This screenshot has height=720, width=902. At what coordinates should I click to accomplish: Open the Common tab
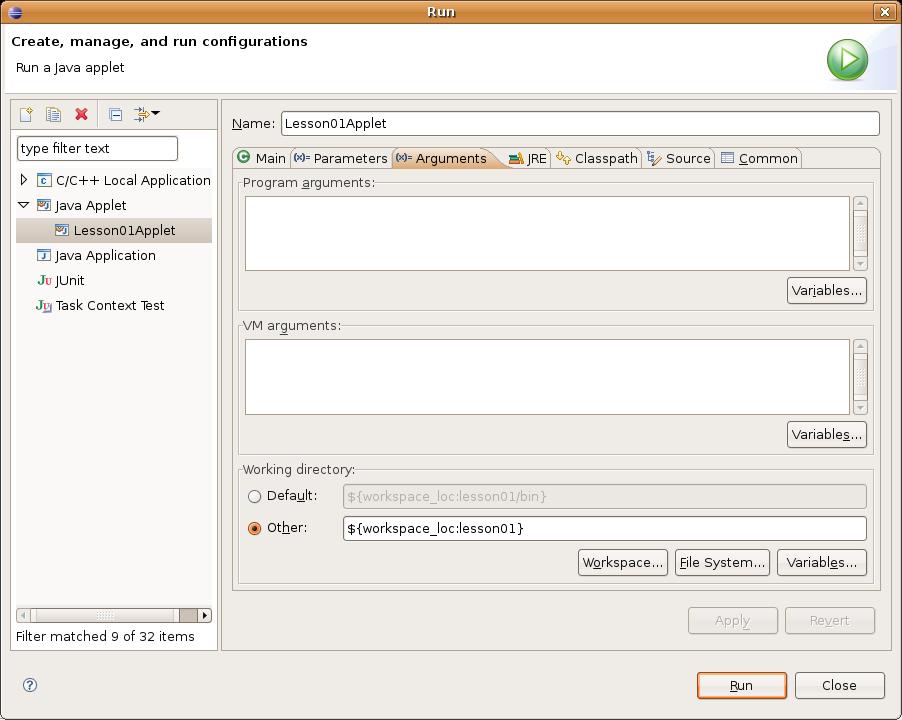click(759, 158)
